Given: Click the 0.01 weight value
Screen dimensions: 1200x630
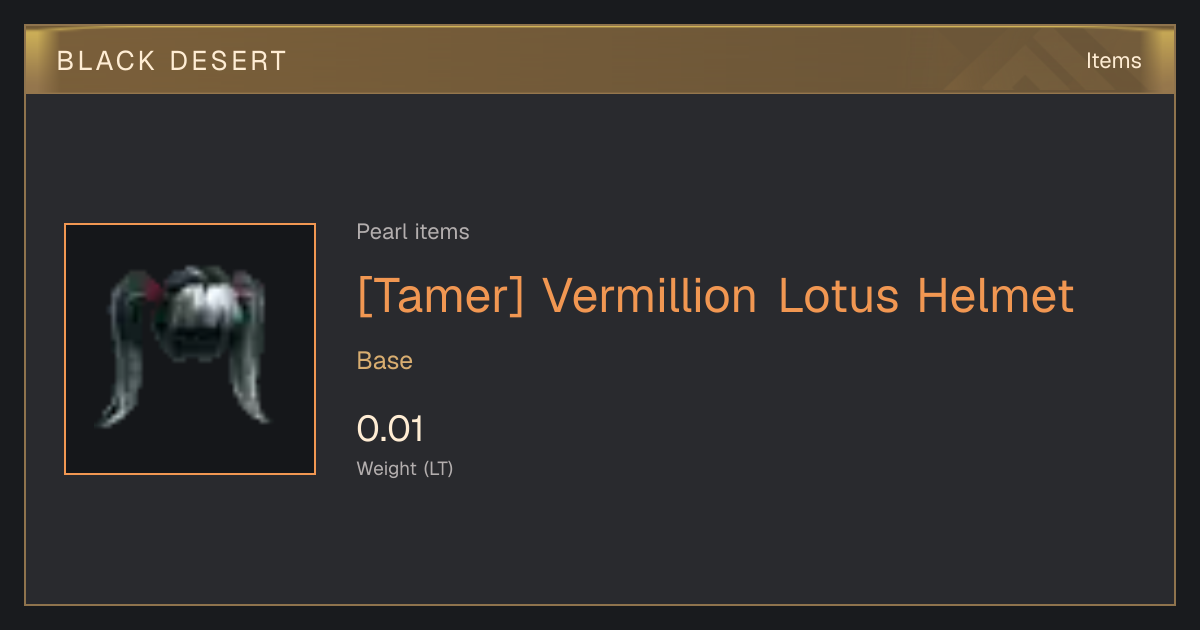Looking at the screenshot, I should click(x=390, y=429).
